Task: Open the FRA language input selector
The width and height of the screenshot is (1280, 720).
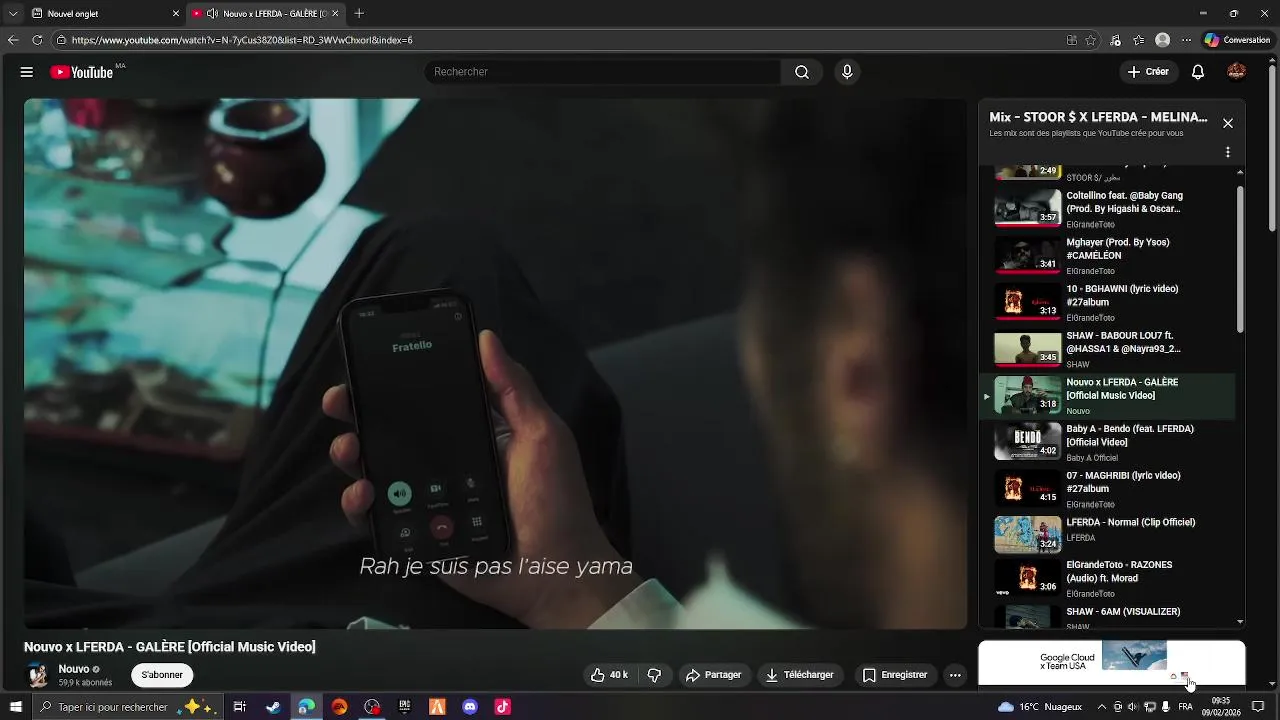Action: (1185, 707)
